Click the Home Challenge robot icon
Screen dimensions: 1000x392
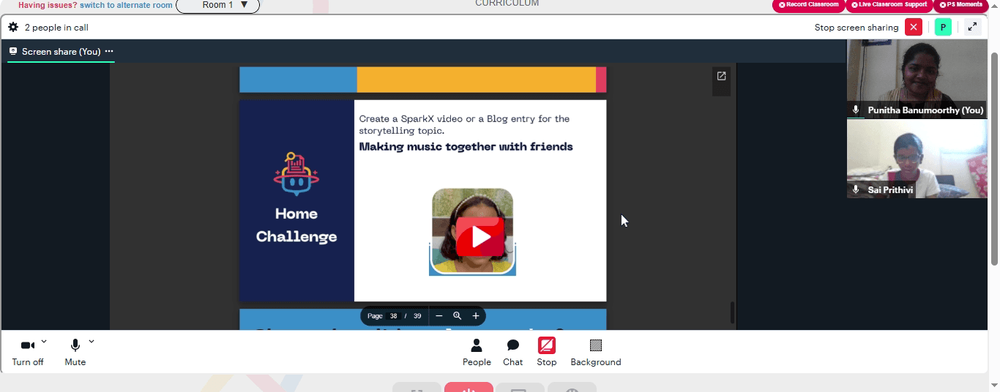(x=296, y=173)
